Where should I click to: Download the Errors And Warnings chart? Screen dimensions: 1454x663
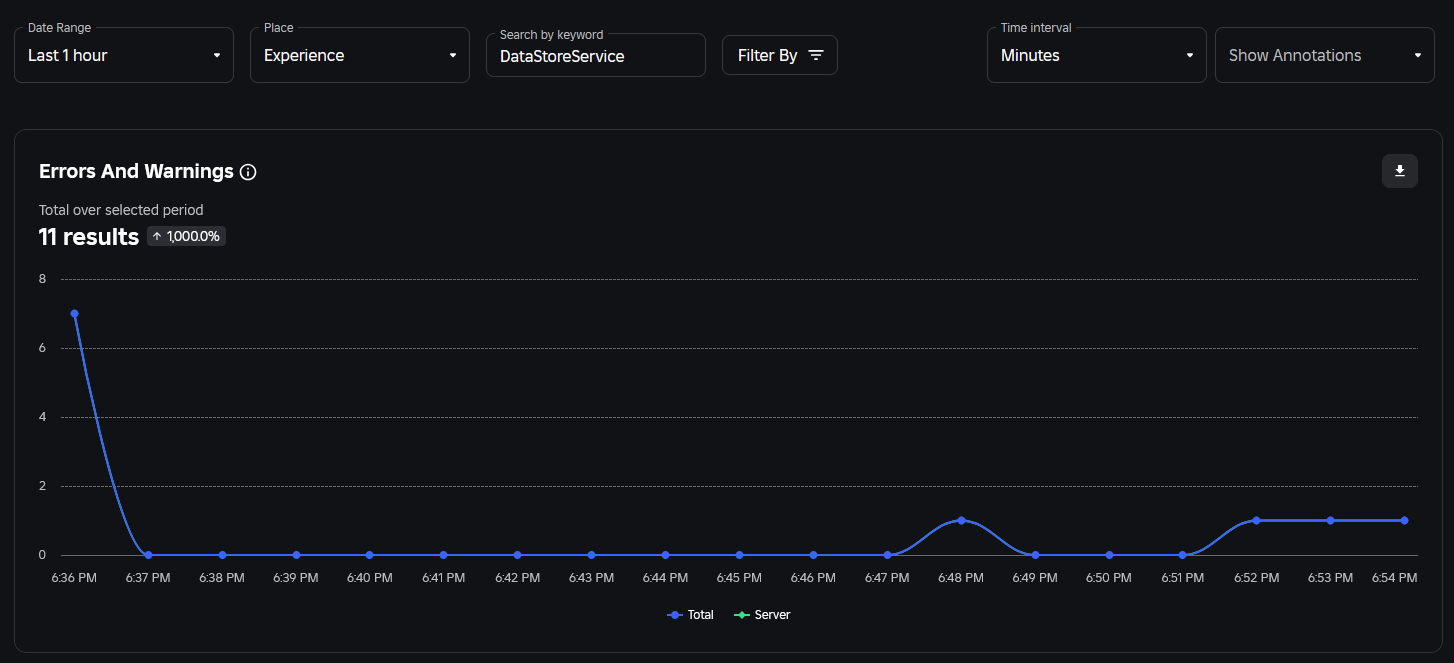(1399, 171)
